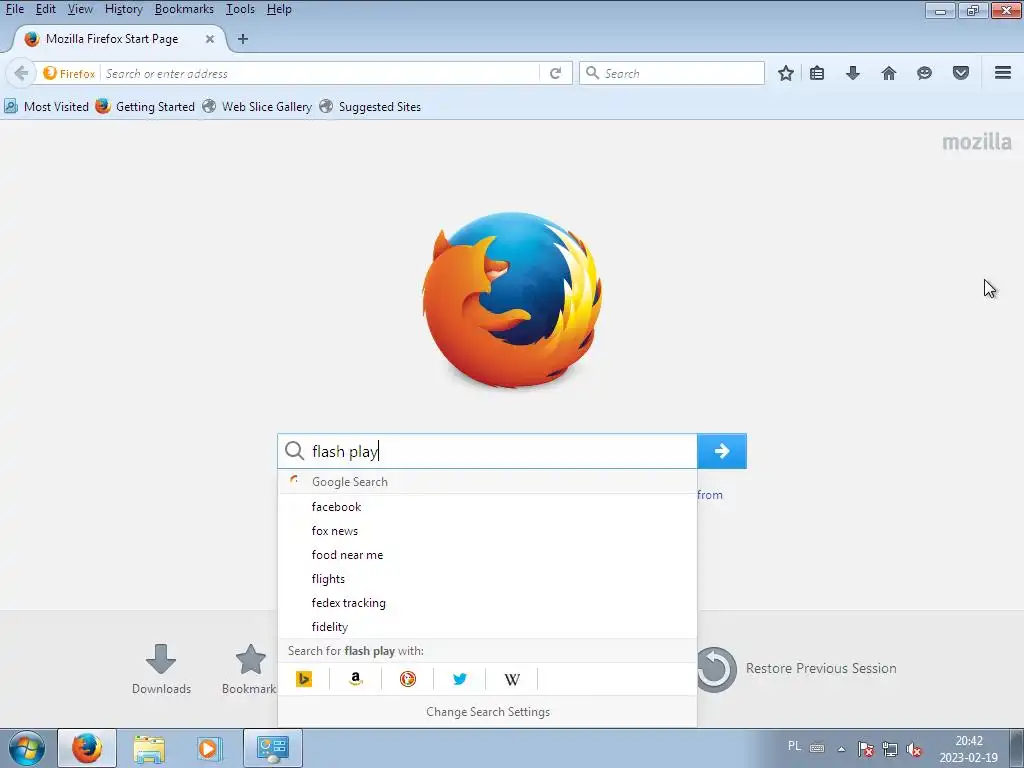Open the Tools menu

pyautogui.click(x=240, y=9)
